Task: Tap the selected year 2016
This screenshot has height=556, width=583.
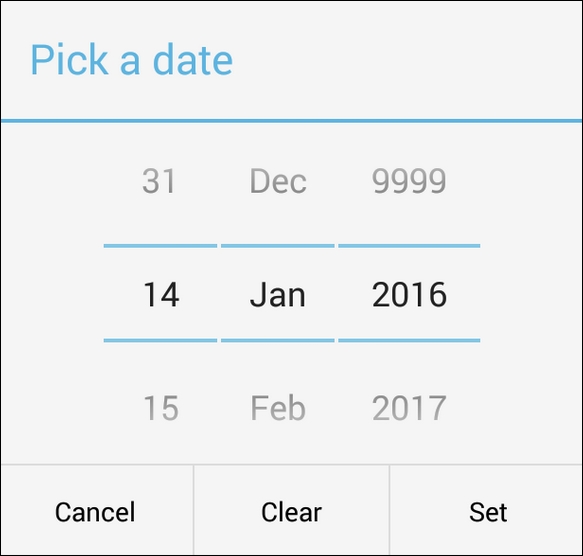Action: pyautogui.click(x=409, y=295)
